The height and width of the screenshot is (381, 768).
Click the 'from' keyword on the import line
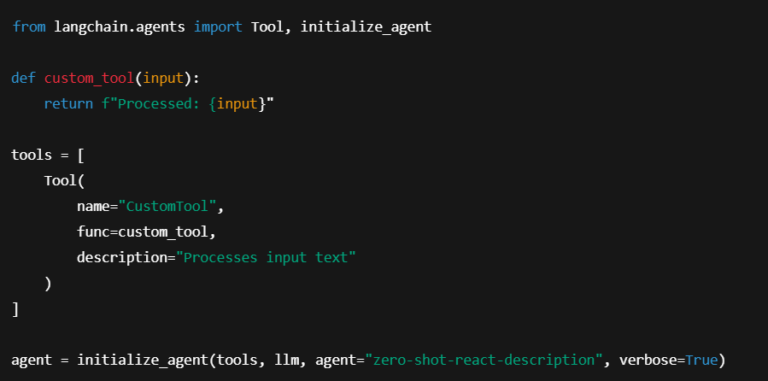29,26
